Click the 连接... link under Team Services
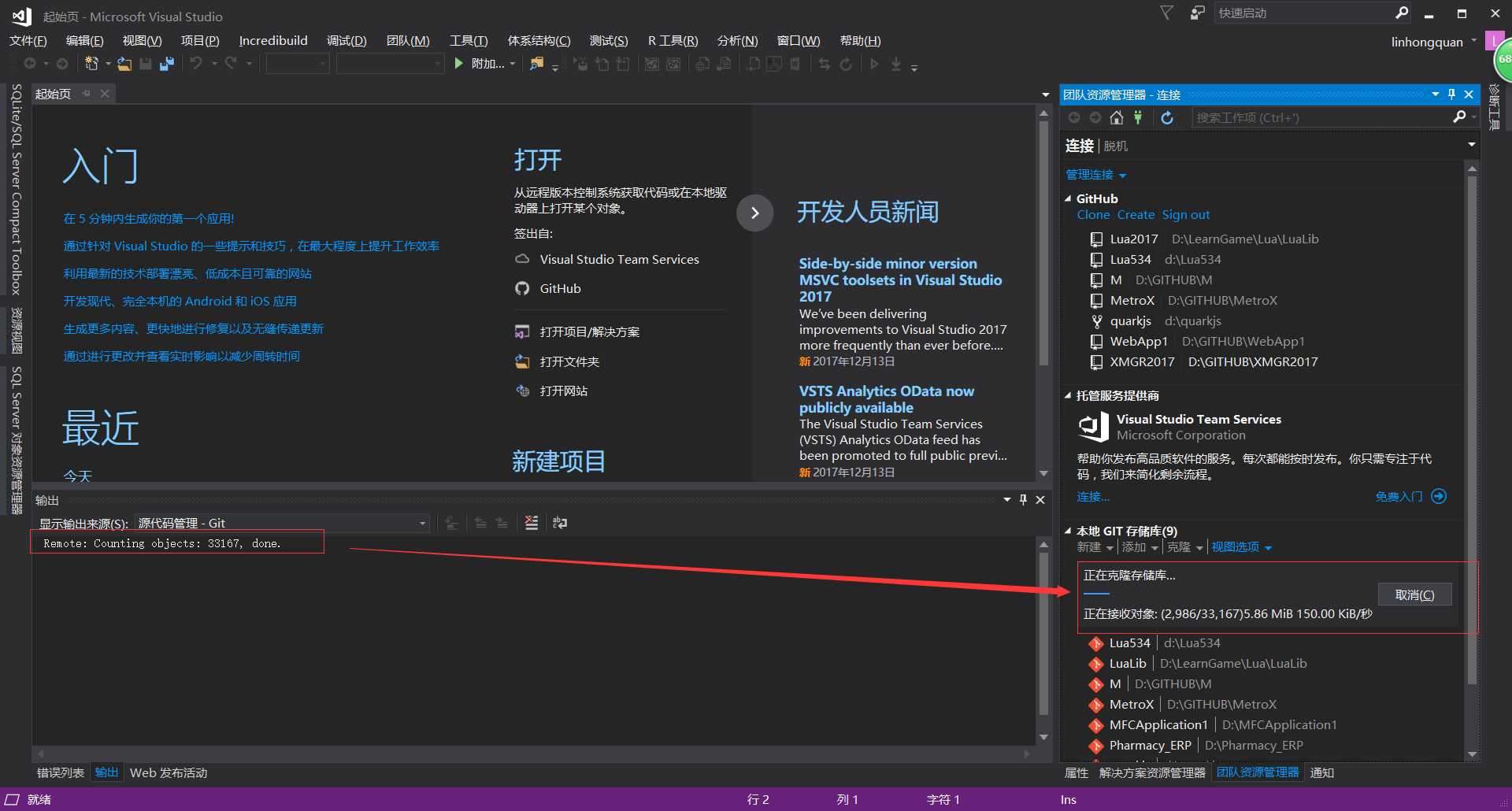1512x811 pixels. point(1093,497)
